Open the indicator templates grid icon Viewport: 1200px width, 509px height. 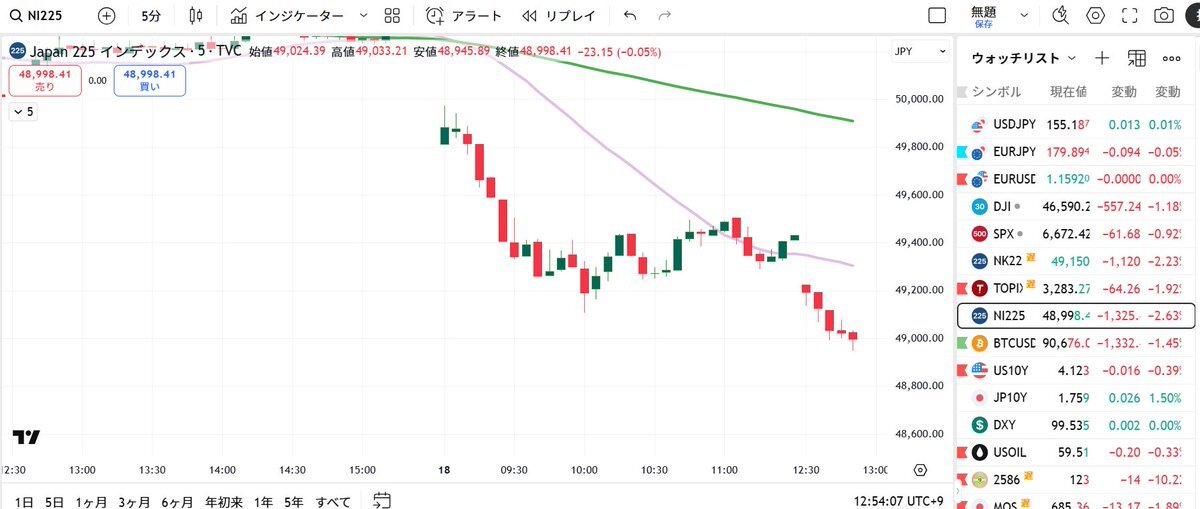pyautogui.click(x=392, y=16)
